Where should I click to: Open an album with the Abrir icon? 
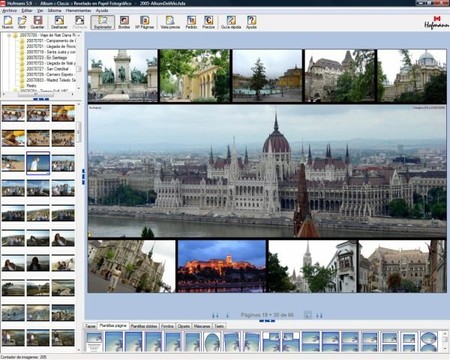tap(22, 22)
